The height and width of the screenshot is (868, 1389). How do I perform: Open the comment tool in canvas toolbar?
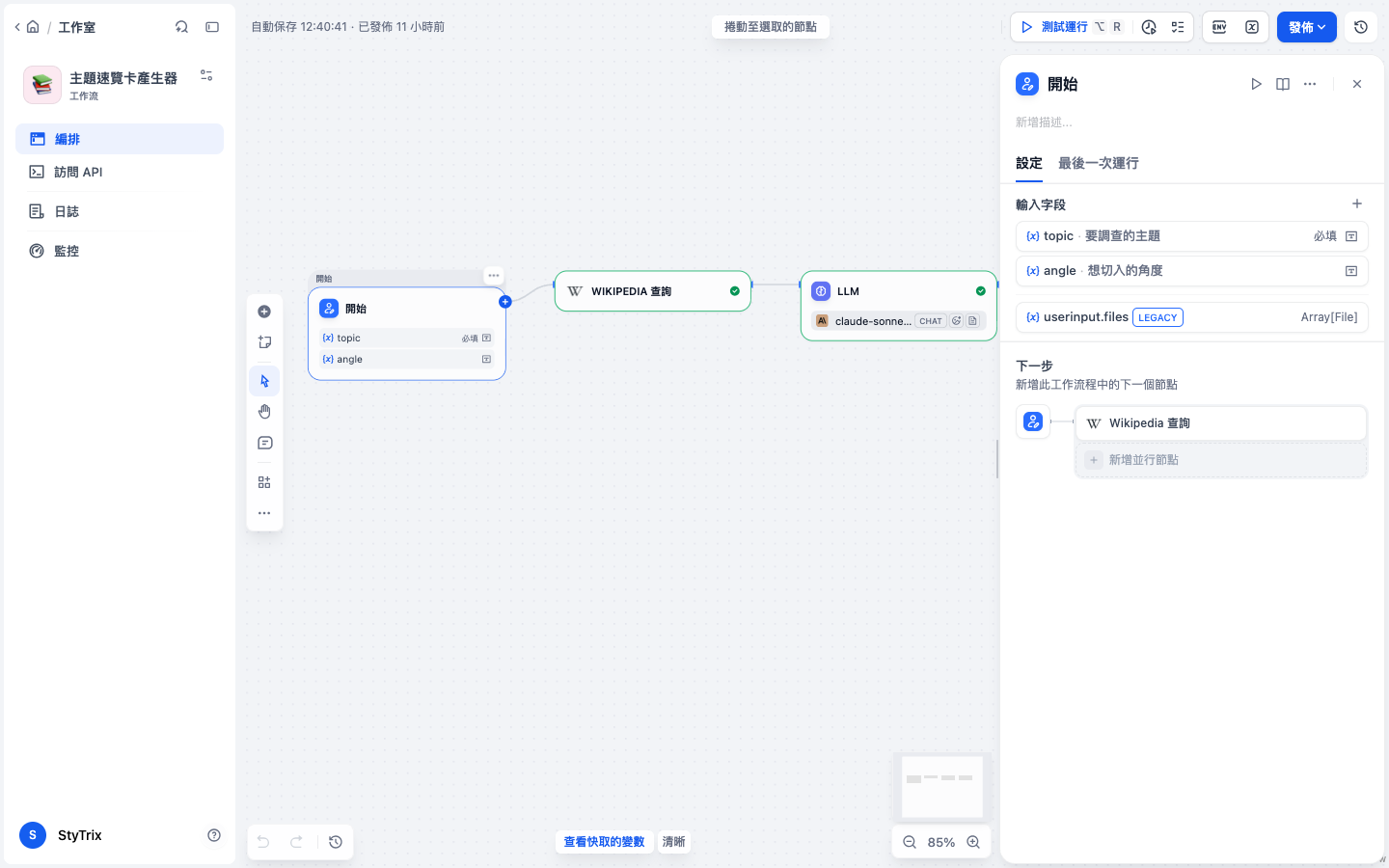point(264,443)
